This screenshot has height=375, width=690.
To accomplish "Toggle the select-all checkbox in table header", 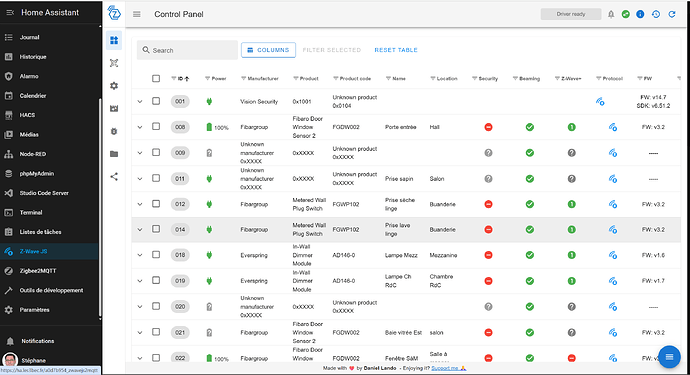I will 156,78.
